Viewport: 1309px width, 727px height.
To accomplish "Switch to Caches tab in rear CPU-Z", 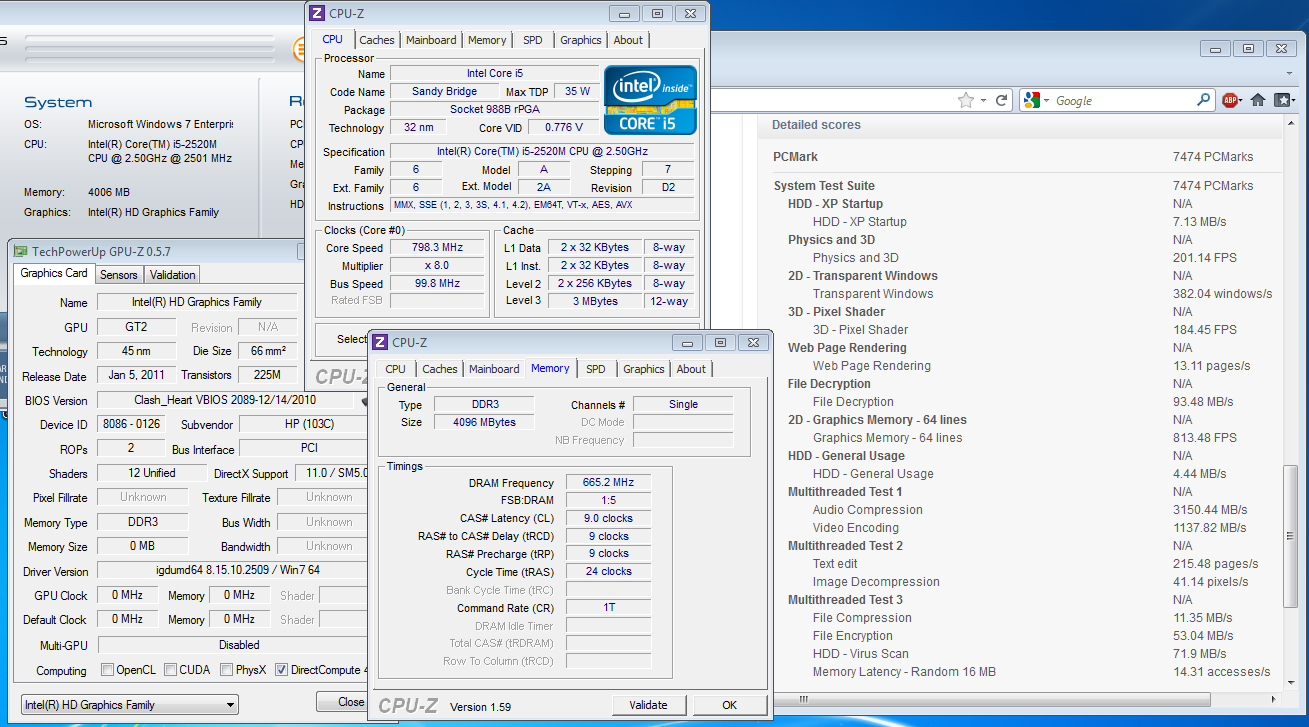I will click(x=377, y=40).
